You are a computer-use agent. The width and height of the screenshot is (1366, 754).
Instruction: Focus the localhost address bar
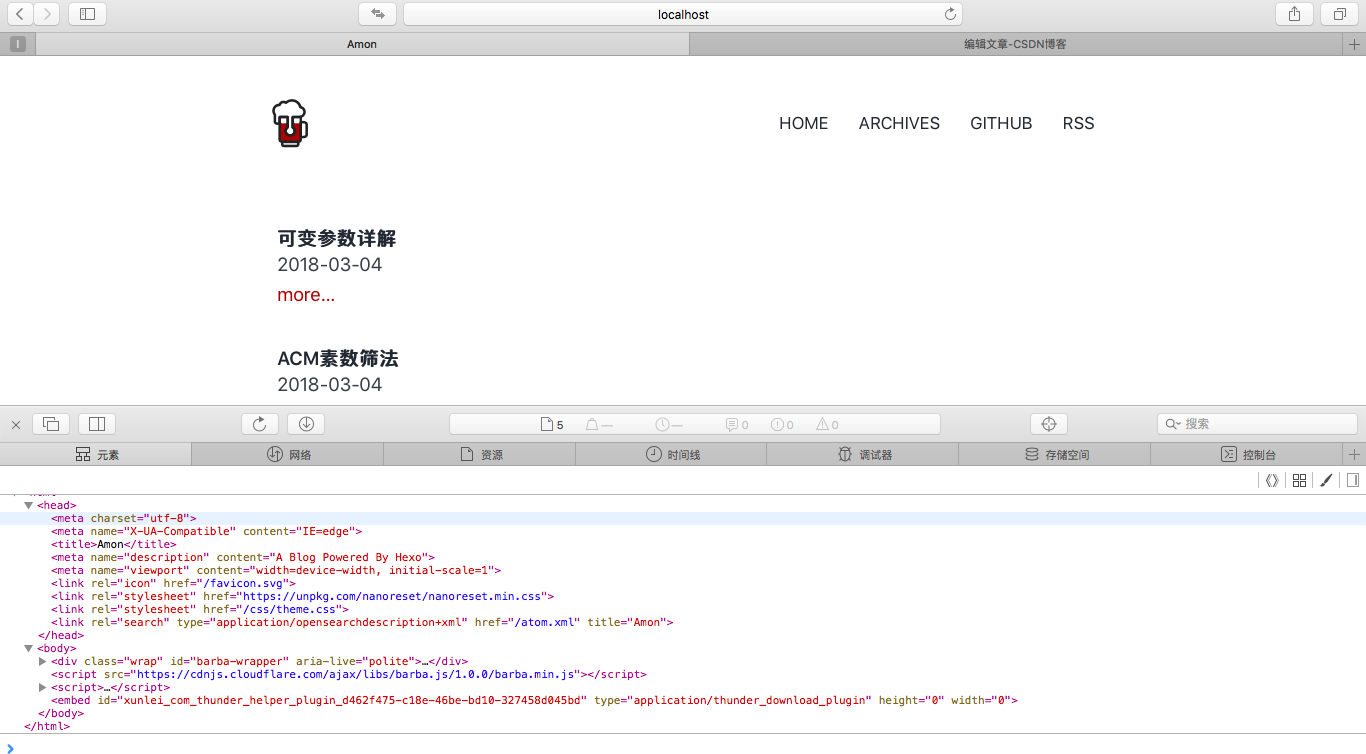pyautogui.click(x=683, y=14)
